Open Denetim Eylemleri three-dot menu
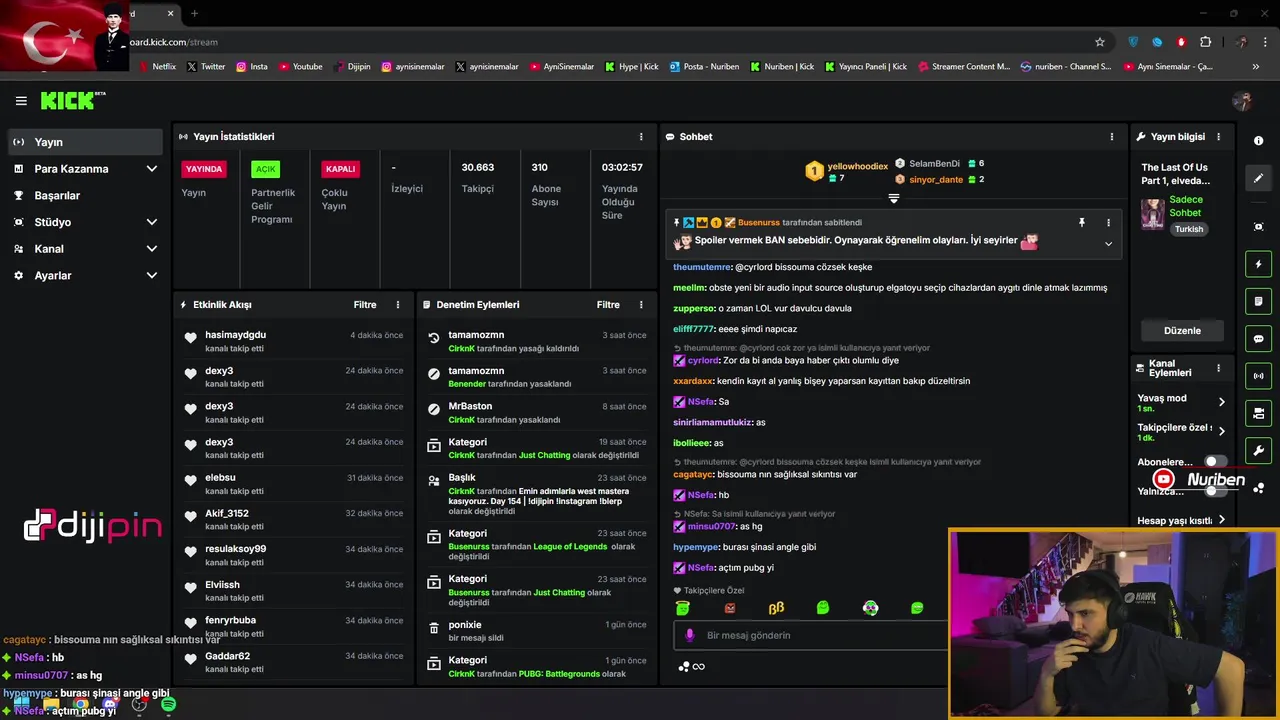This screenshot has height=720, width=1280. point(641,305)
